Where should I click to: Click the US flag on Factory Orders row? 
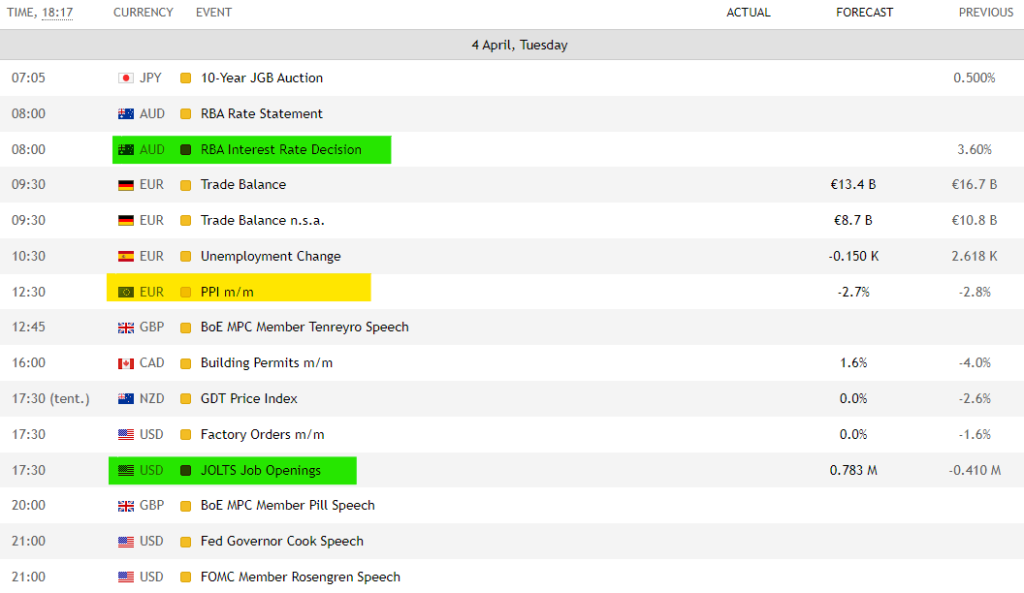point(125,434)
